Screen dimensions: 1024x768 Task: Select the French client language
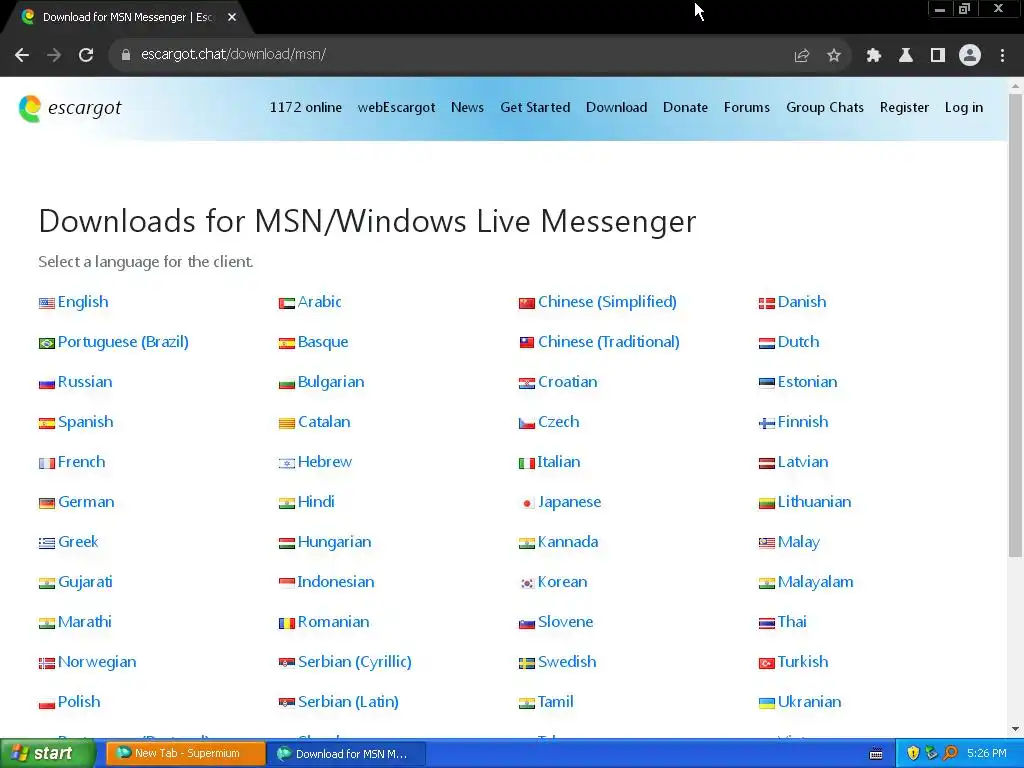click(x=82, y=462)
